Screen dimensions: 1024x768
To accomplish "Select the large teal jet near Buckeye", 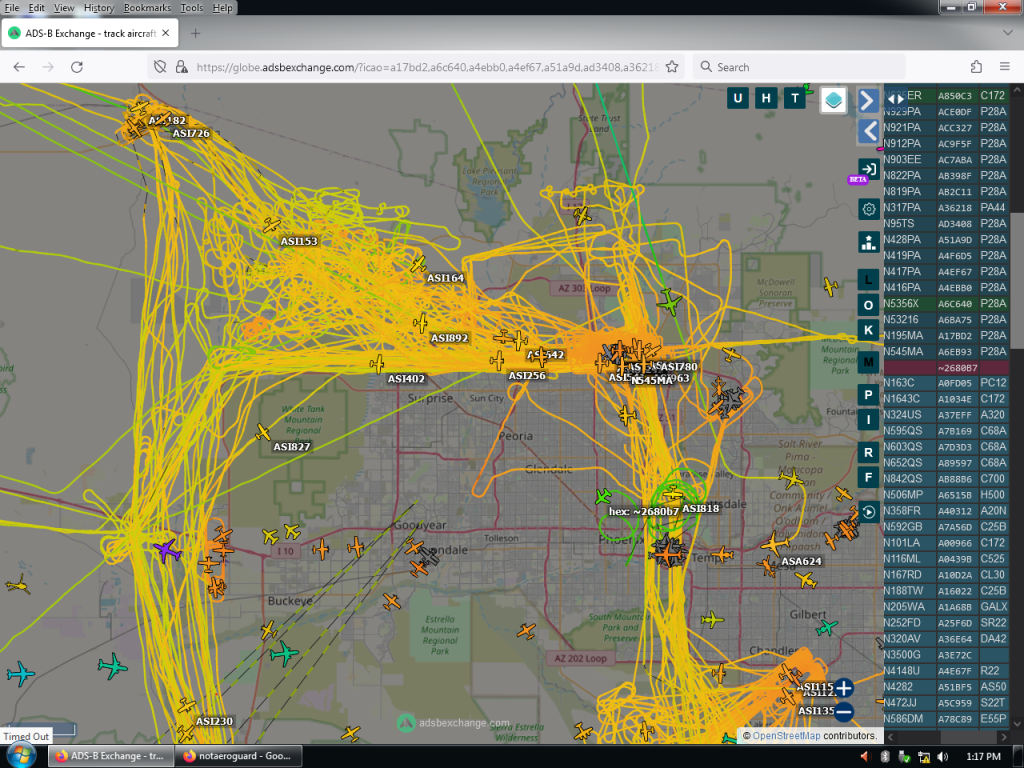I will (283, 653).
